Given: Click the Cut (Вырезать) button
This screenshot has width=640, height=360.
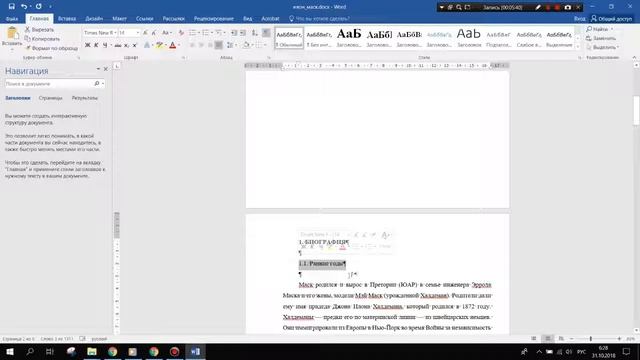Looking at the screenshot, I should (39, 29).
